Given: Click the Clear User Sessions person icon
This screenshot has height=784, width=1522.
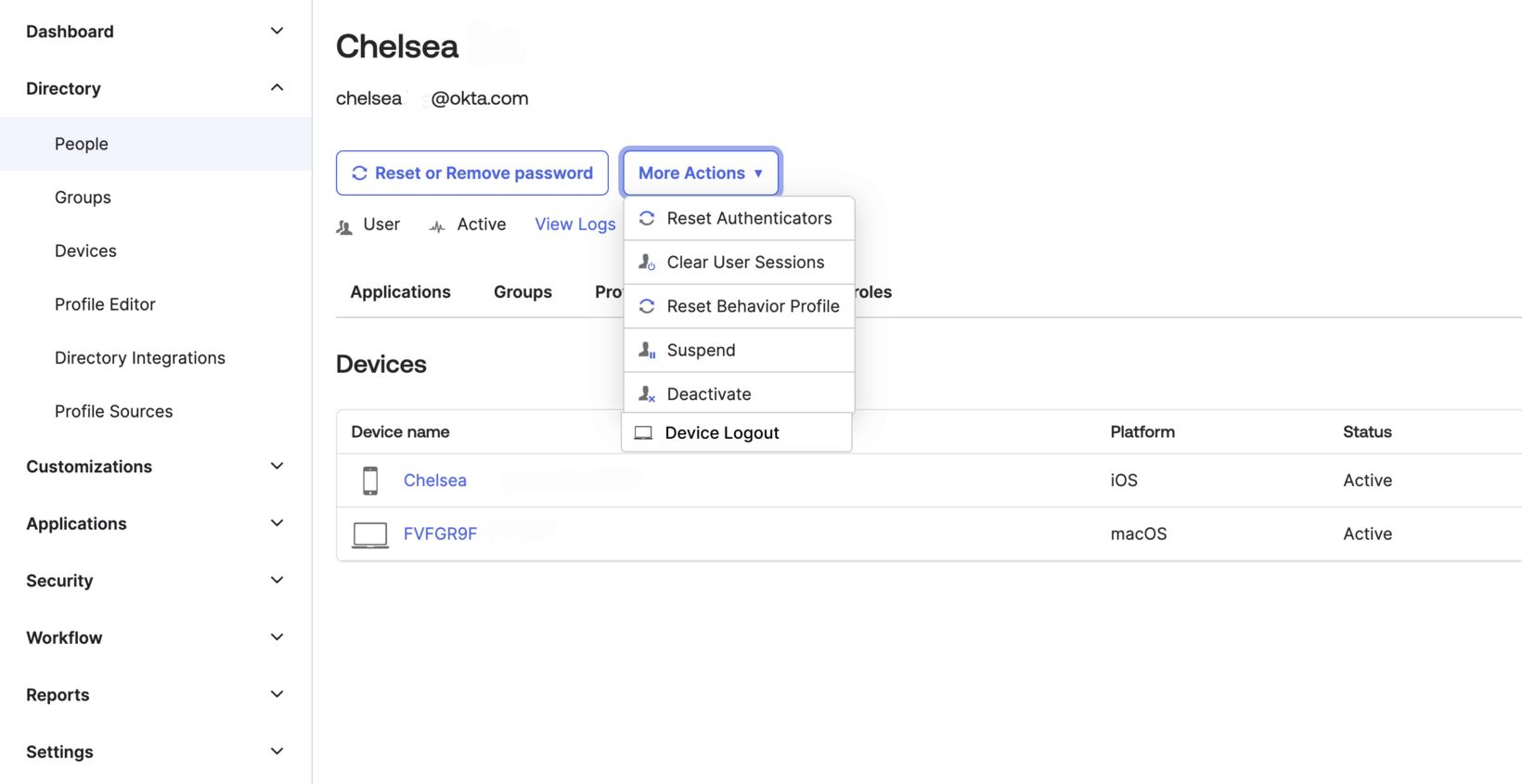Looking at the screenshot, I should (x=647, y=263).
